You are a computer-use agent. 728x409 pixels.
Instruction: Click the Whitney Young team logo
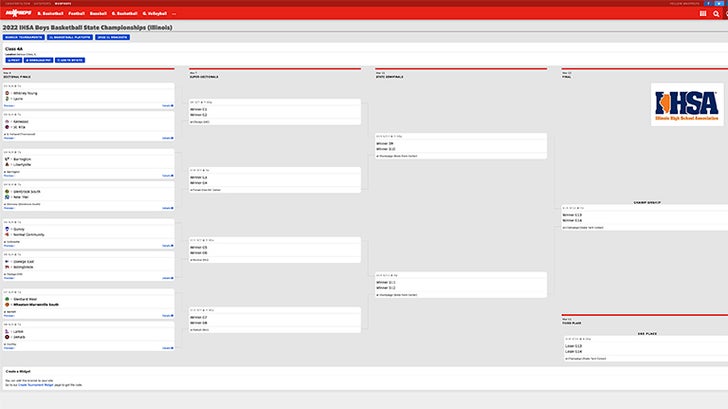pyautogui.click(x=7, y=93)
